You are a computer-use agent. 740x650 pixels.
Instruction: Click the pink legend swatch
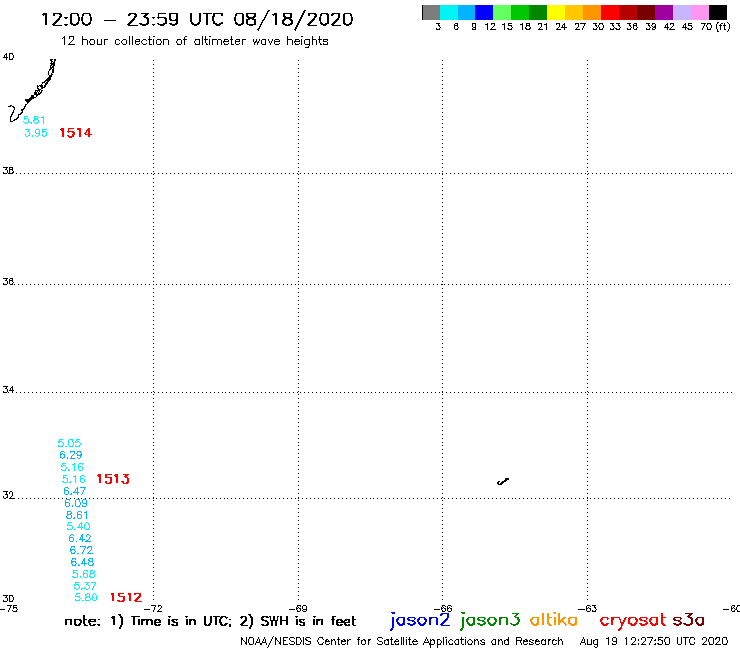click(x=699, y=13)
